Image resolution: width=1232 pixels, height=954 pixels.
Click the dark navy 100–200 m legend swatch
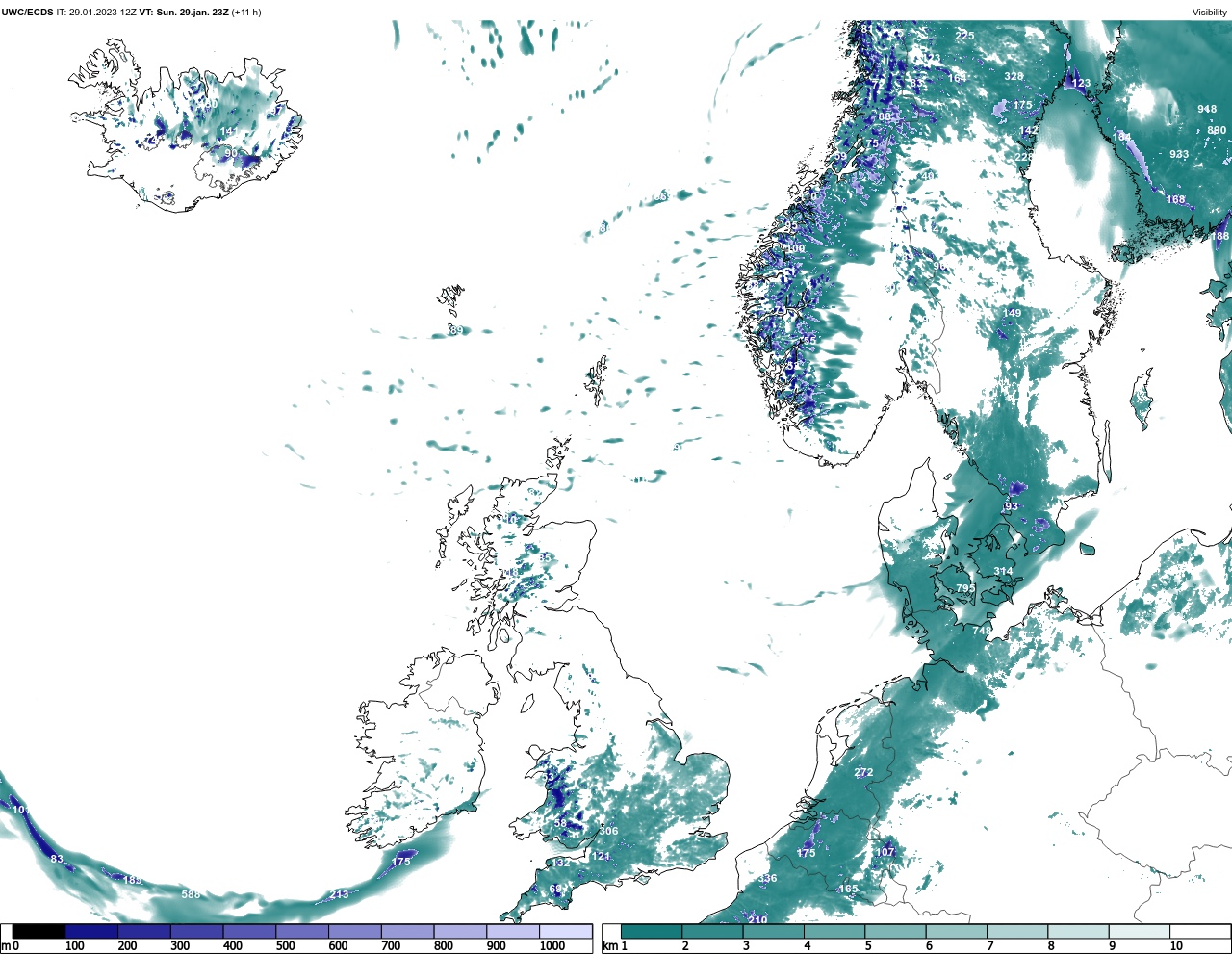pos(91,931)
